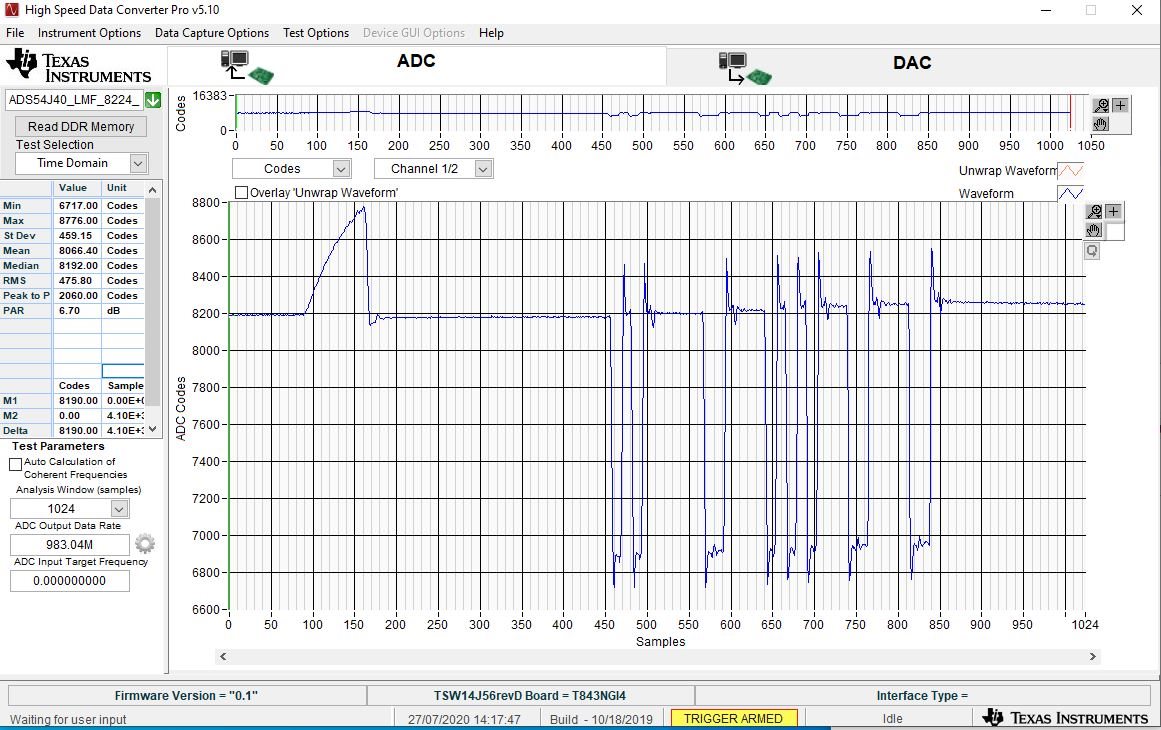
Task: Select crosshair cursor tool on main waveform graph
Action: coord(1113,212)
